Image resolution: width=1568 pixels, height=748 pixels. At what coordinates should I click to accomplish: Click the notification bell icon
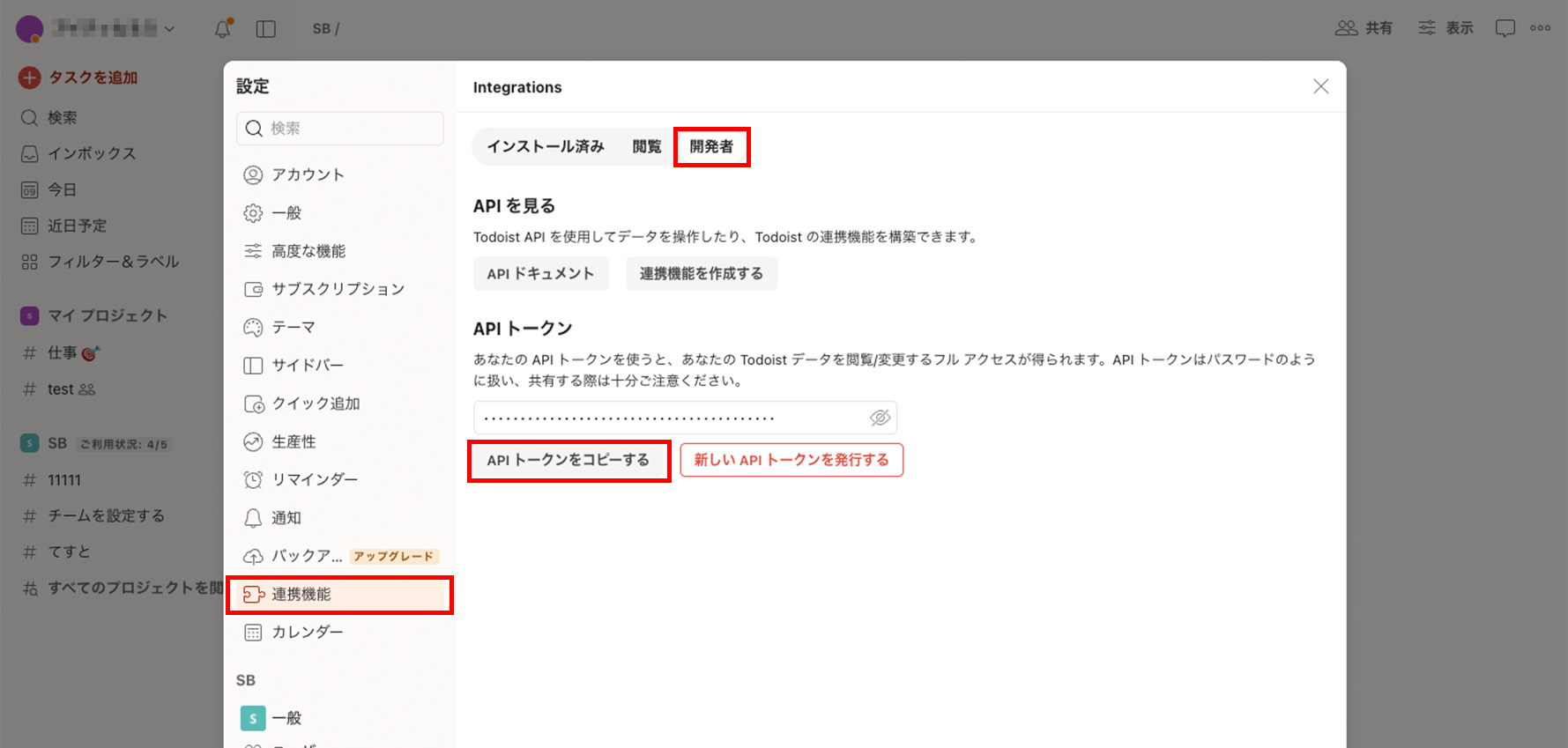tap(223, 29)
